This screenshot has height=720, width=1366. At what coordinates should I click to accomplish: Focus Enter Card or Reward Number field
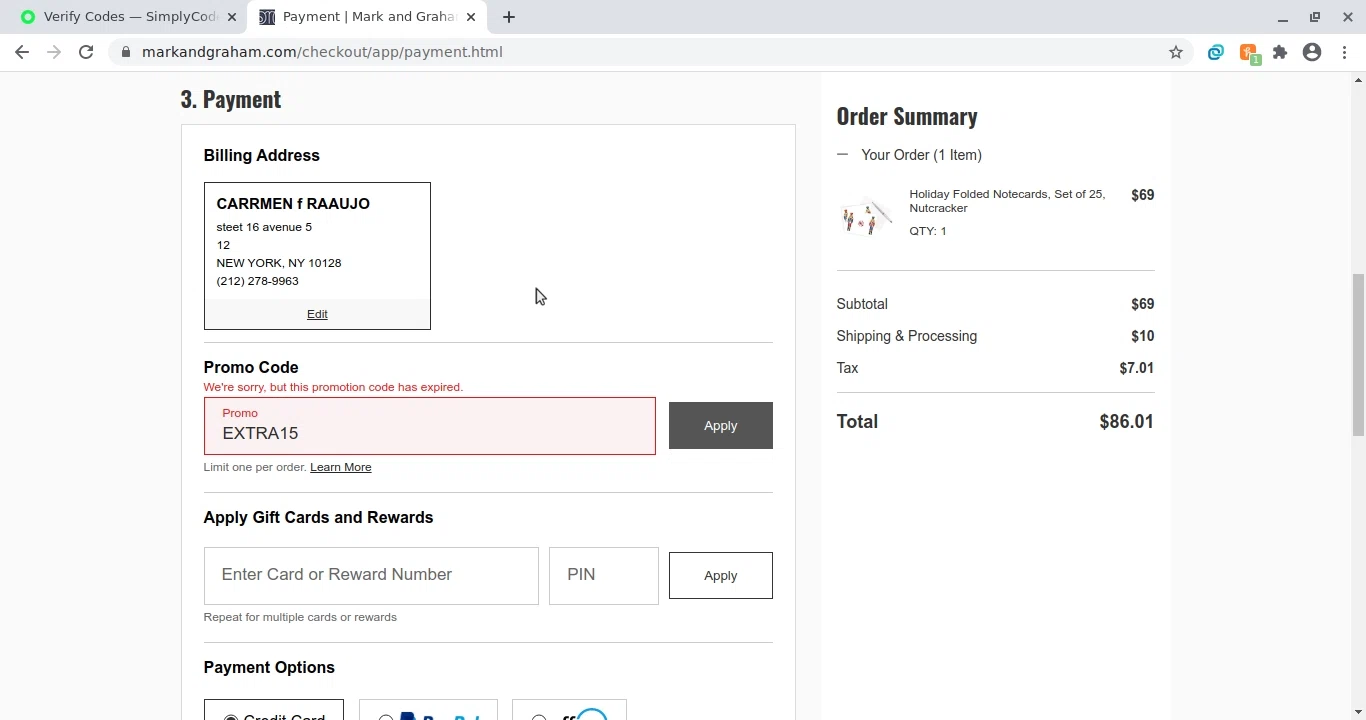(x=371, y=576)
